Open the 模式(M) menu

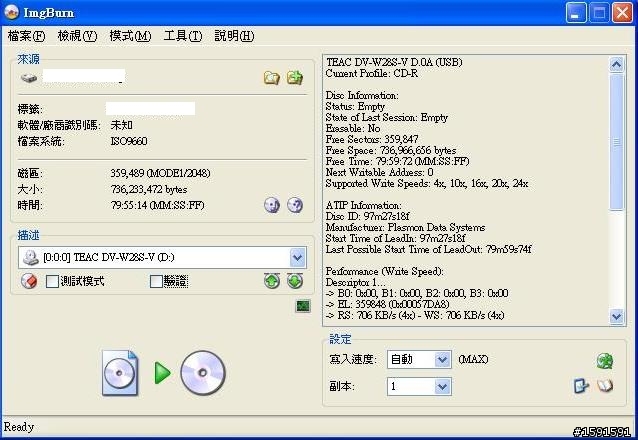click(130, 36)
